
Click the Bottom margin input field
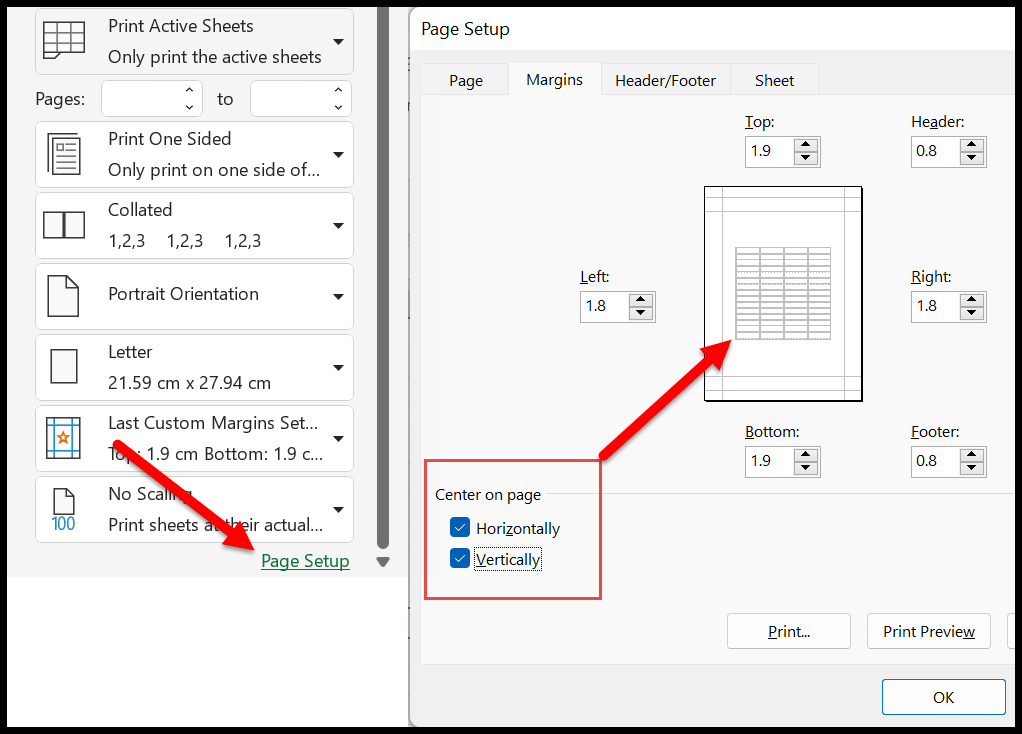770,462
